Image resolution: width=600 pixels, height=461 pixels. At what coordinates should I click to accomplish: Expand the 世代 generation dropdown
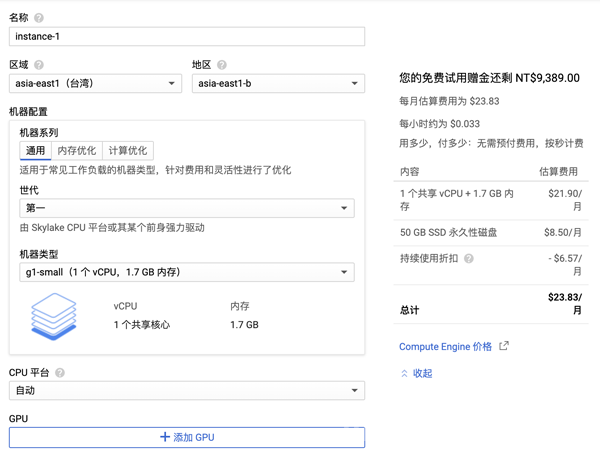click(186, 208)
